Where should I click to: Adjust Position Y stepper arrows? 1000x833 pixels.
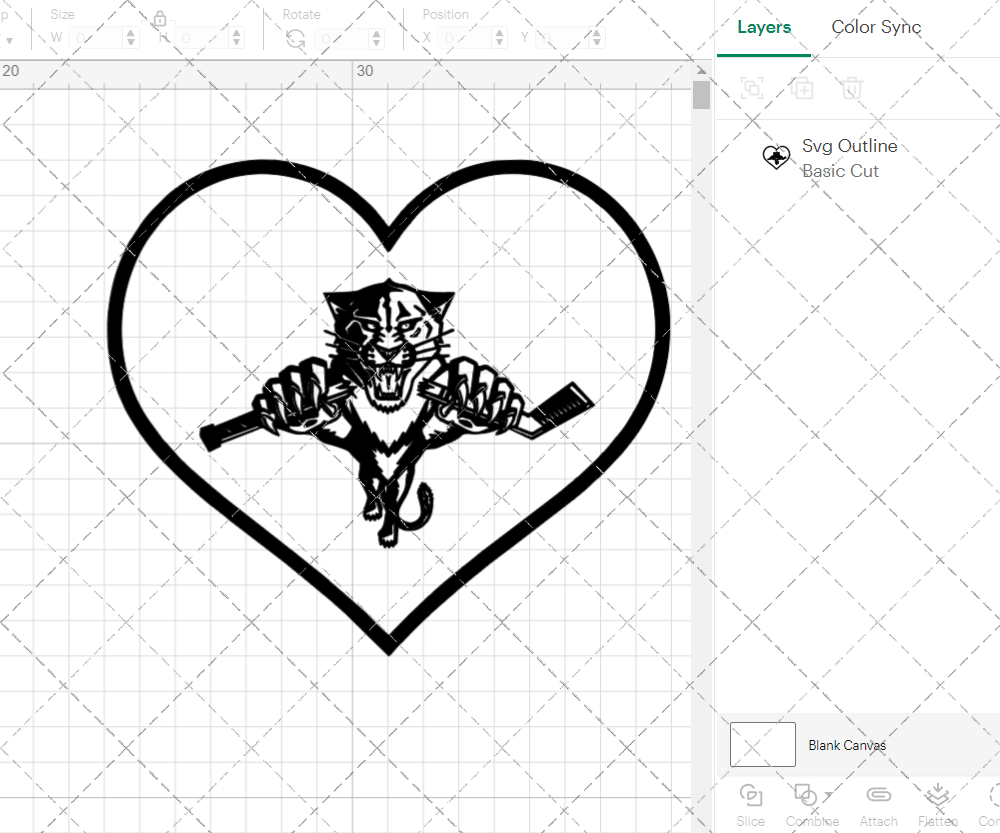(596, 38)
